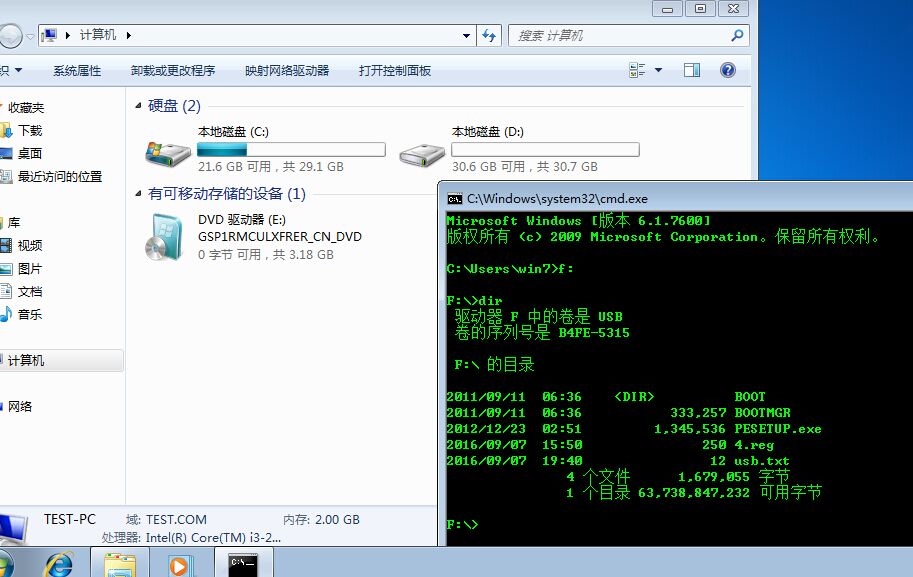Click the GSP1RMCULXFRER_CN_DVD volume name
The height and width of the screenshot is (577, 913).
(280, 237)
